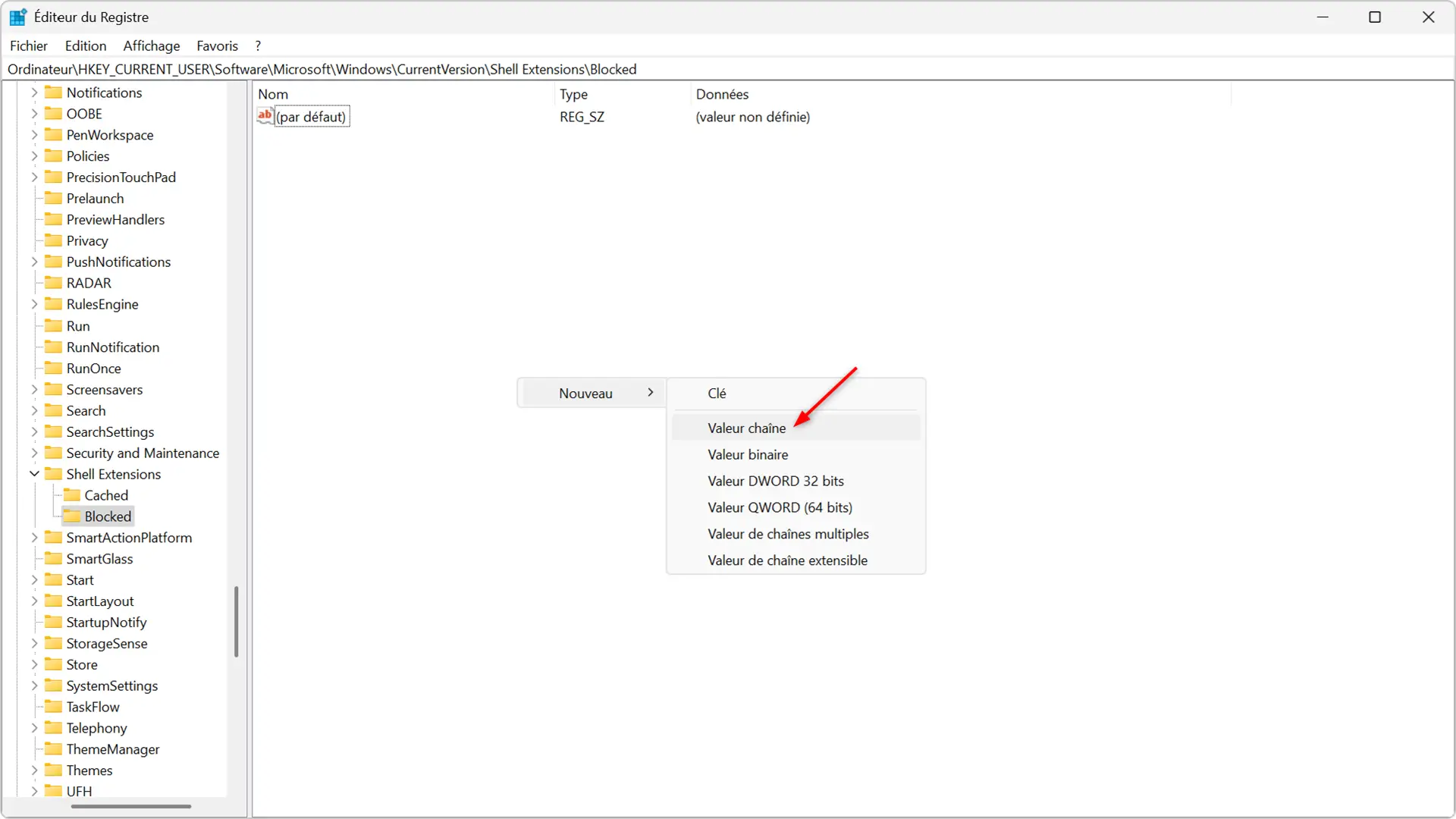The image size is (1456, 819).
Task: Click the Policies folder icon
Action: tap(53, 156)
